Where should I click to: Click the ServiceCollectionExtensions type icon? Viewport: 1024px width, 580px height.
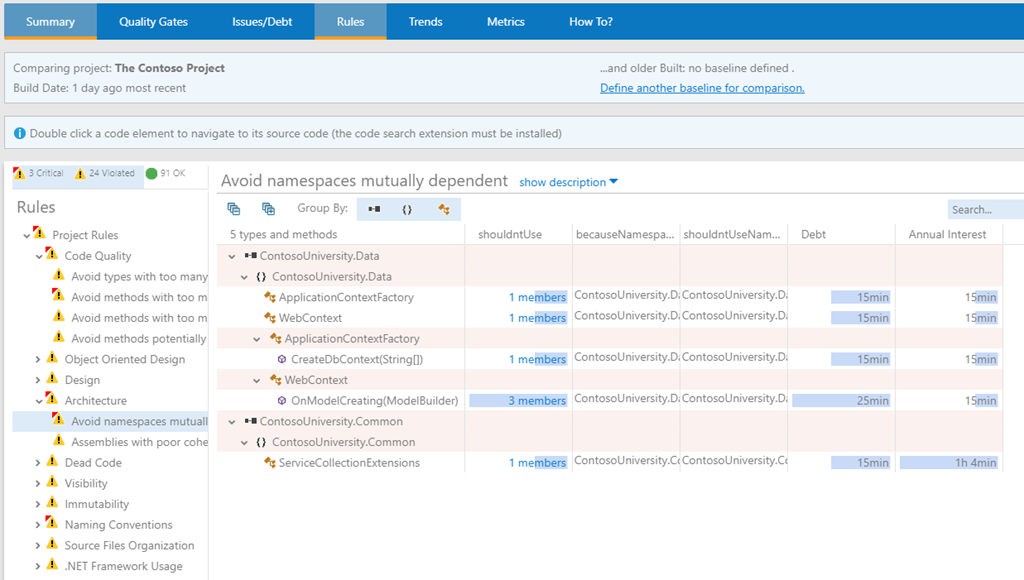[270, 463]
